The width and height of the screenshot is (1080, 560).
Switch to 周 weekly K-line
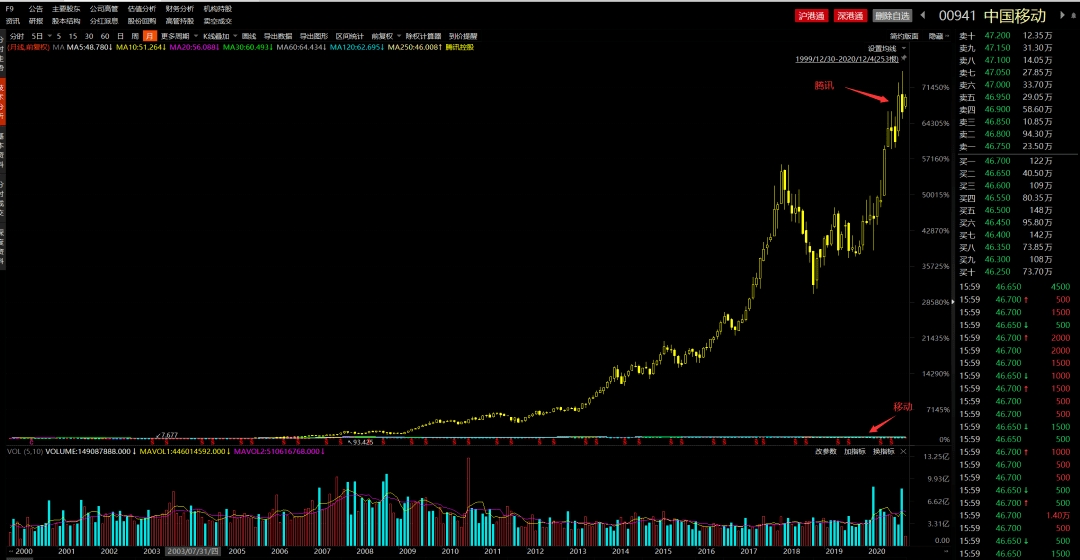click(x=135, y=36)
